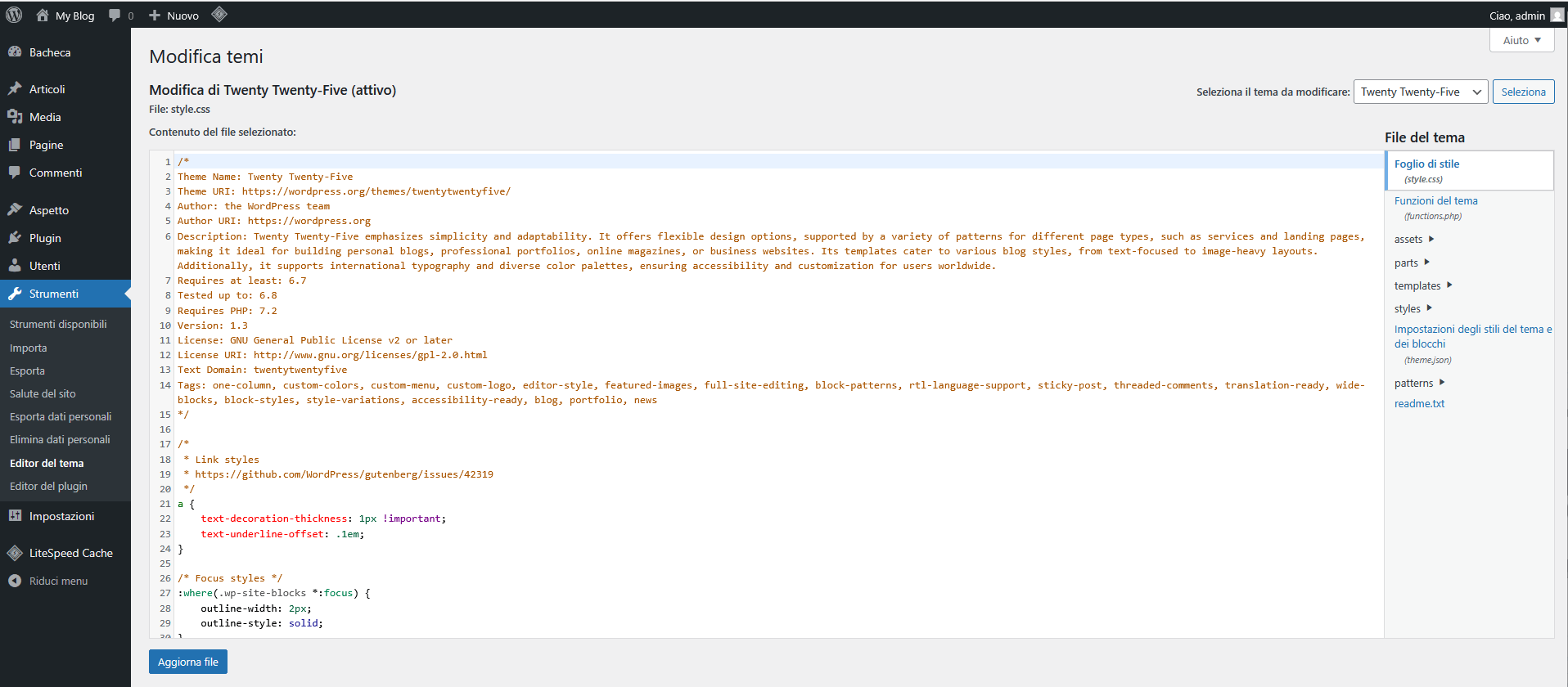Click the Utenti user icon
Screen dimensions: 1568x687
tap(15, 265)
